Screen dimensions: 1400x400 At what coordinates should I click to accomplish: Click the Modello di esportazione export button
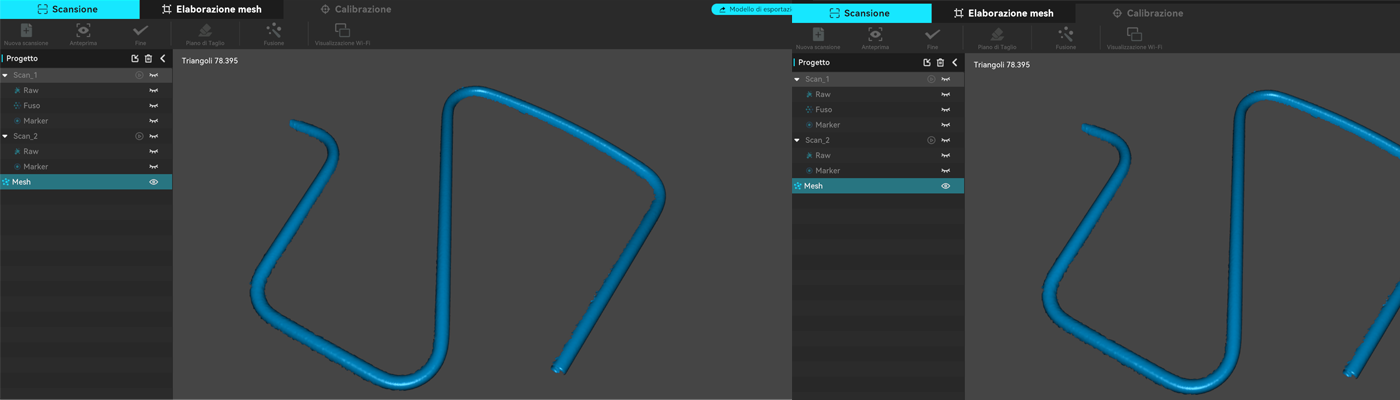click(x=752, y=9)
